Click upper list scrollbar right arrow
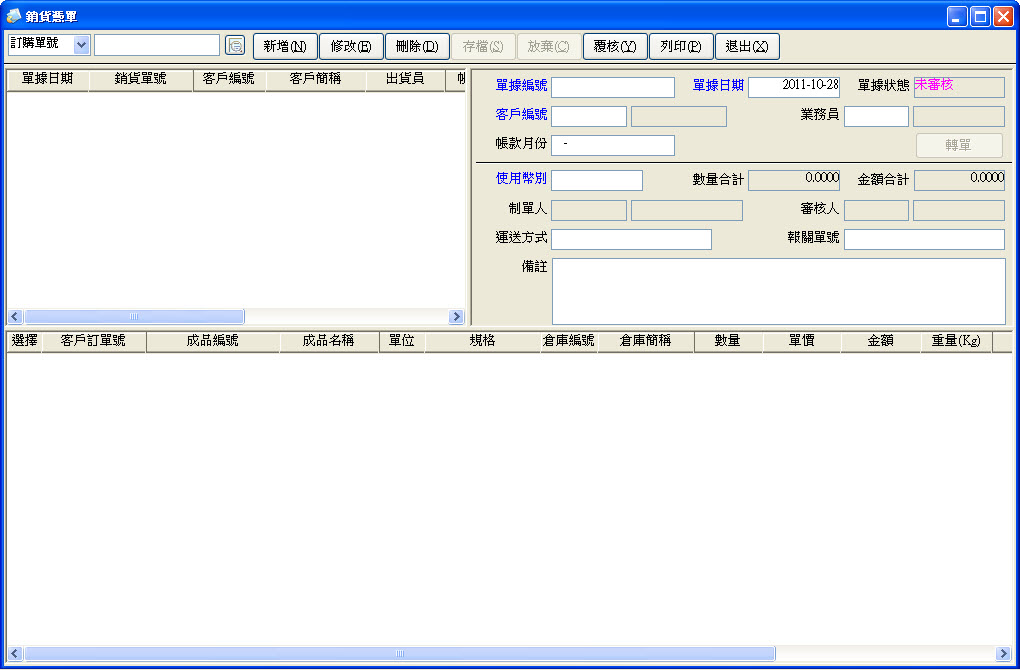1020x670 pixels. (x=456, y=317)
